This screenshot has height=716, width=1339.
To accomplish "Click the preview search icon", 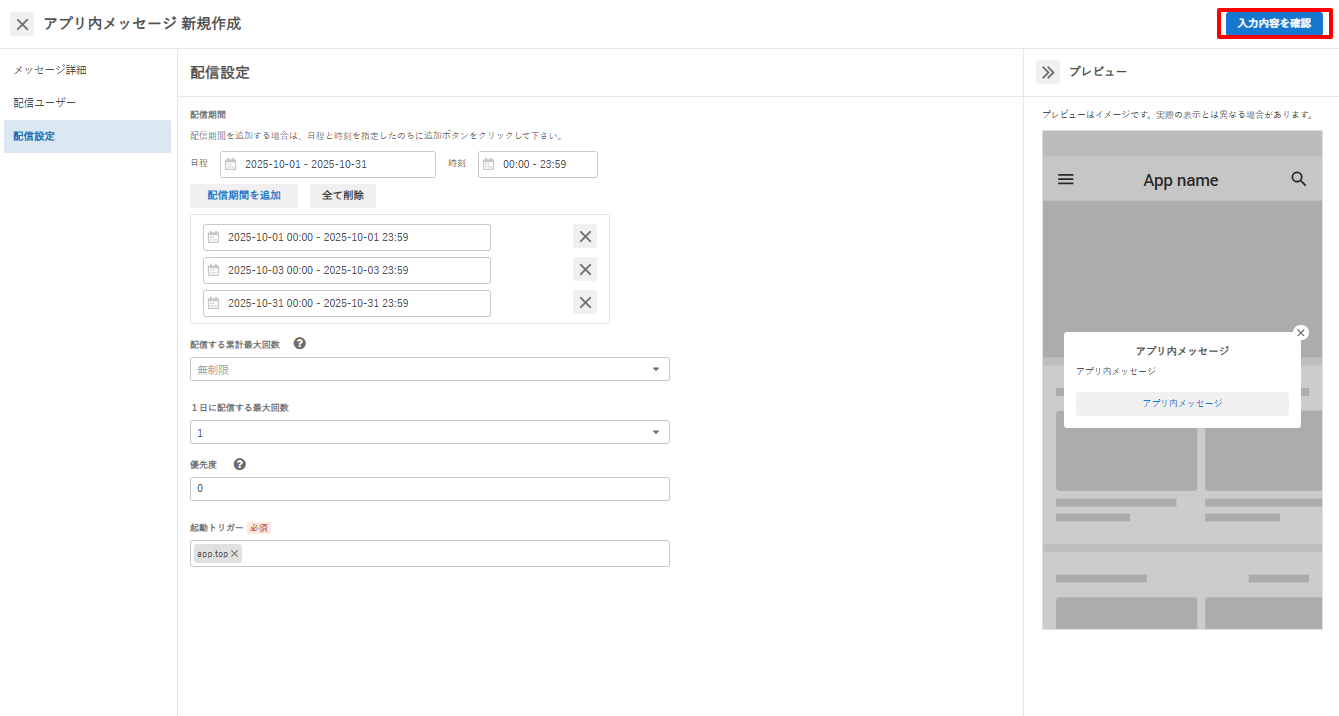I will pyautogui.click(x=1299, y=179).
